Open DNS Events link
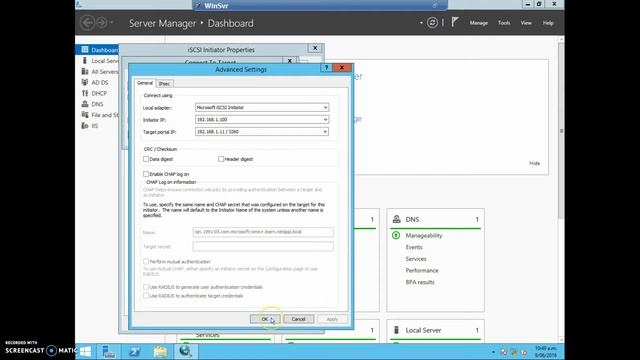 coord(414,247)
